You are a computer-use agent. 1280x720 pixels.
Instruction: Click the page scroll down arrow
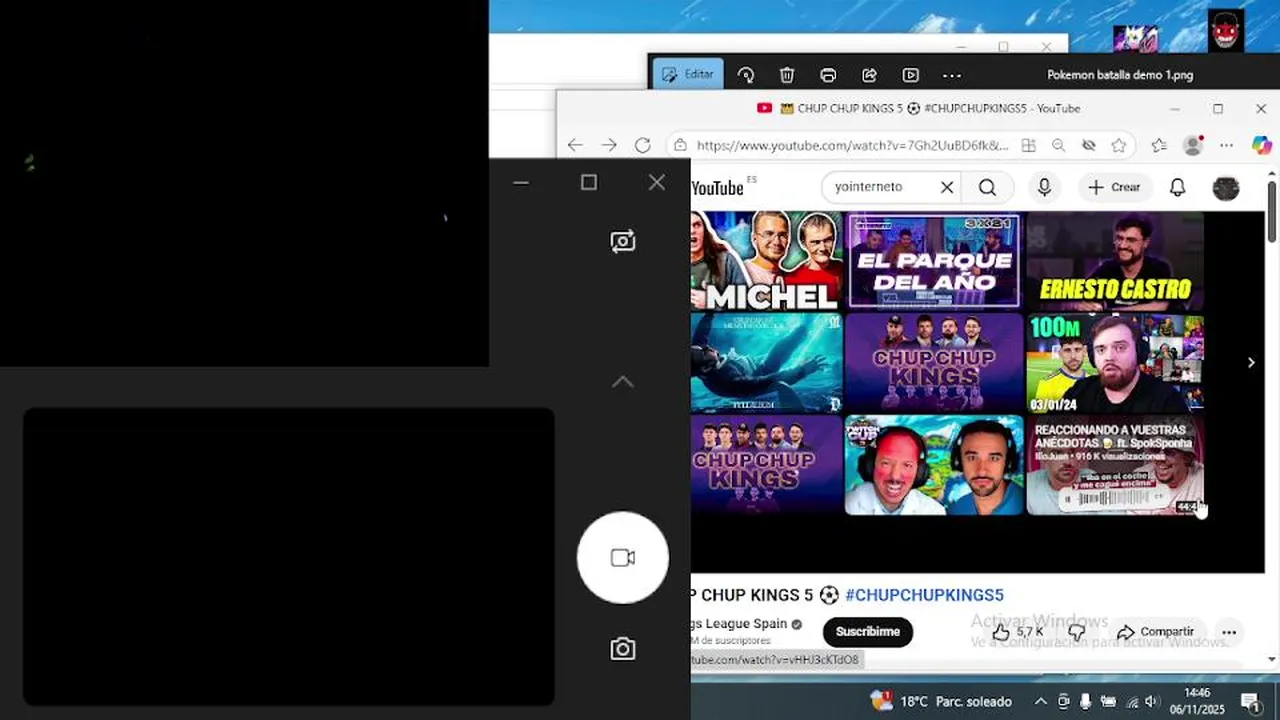[x=1272, y=659]
